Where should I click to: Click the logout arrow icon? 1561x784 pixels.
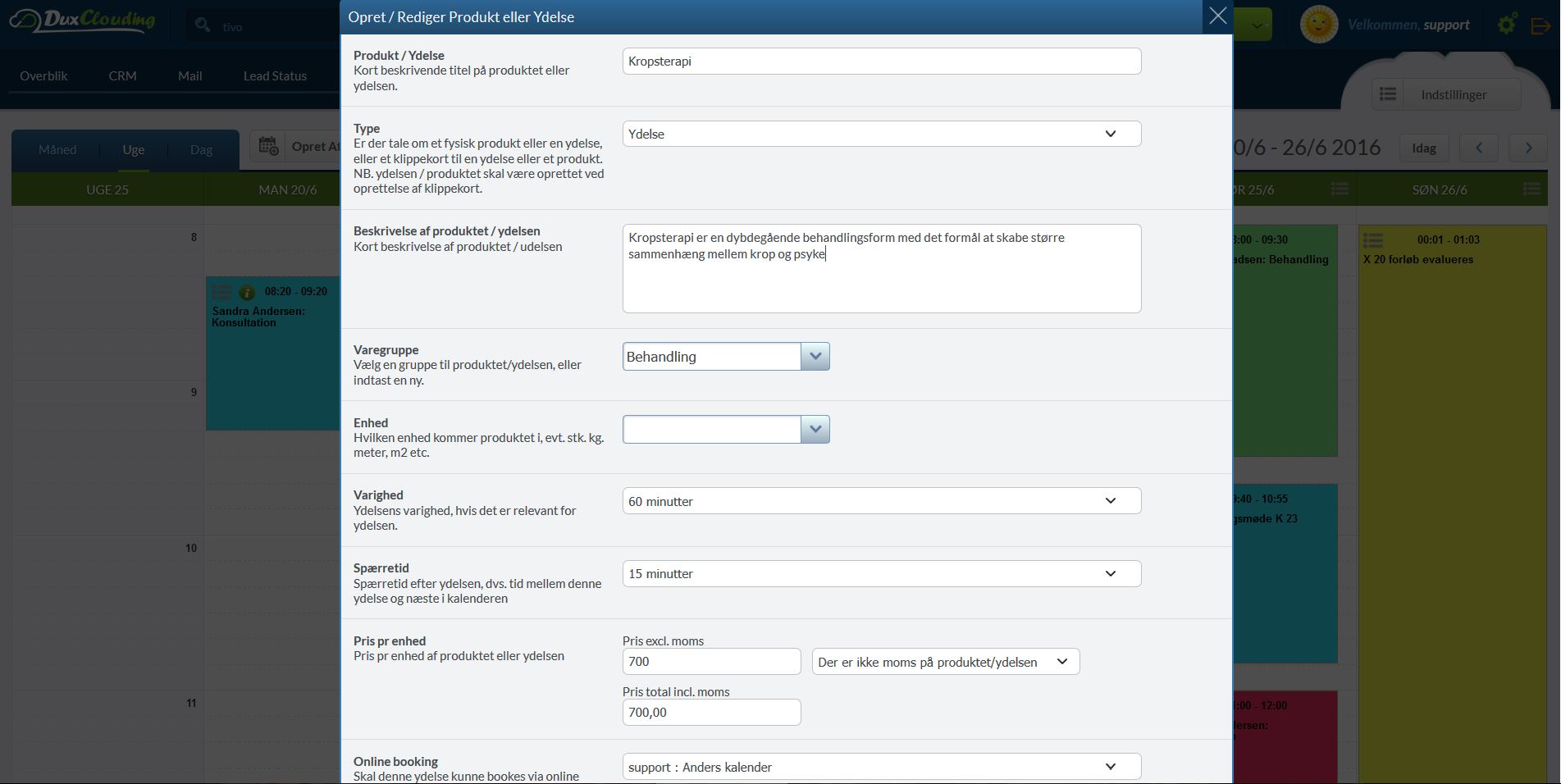click(x=1540, y=25)
